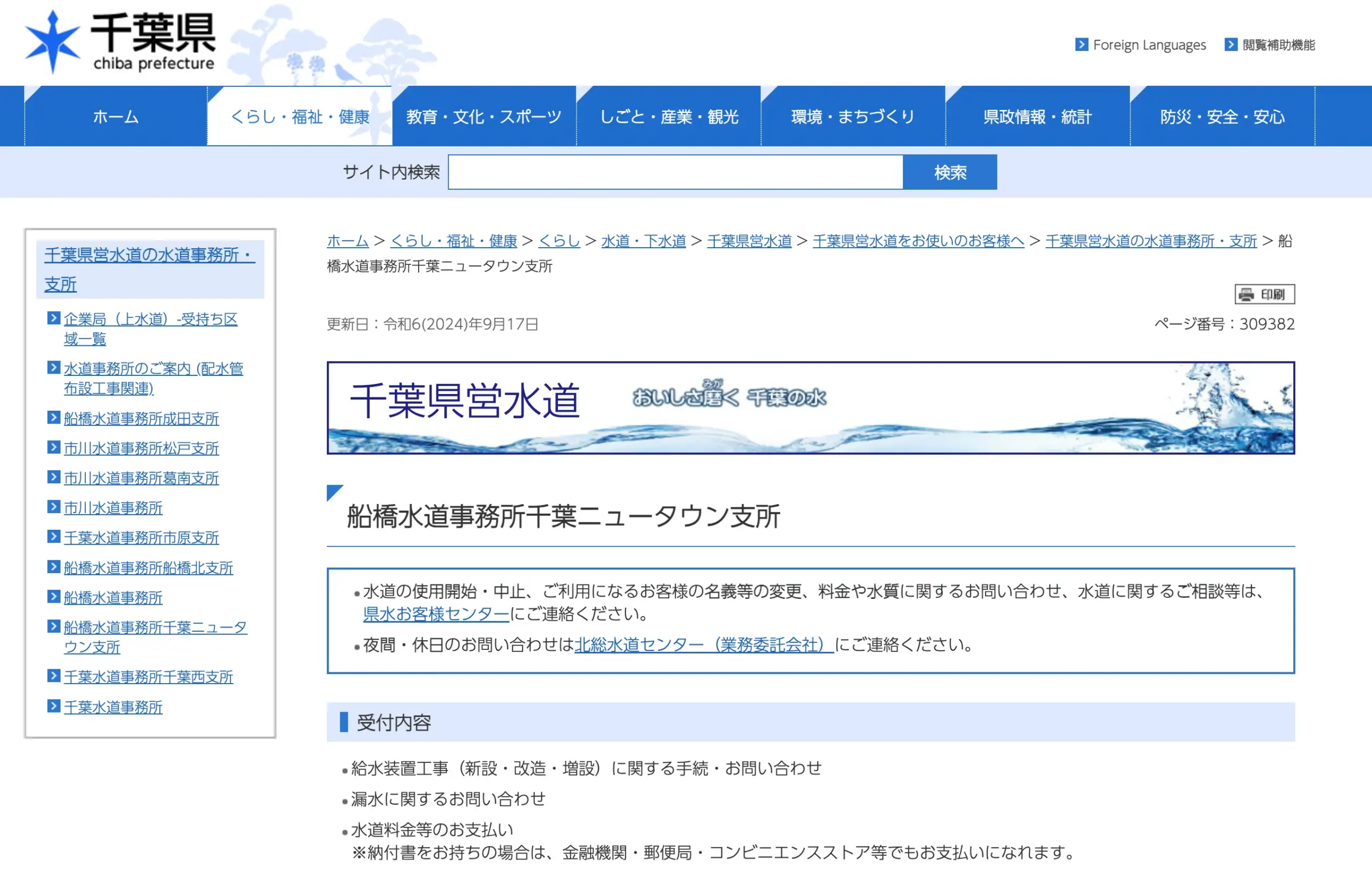Image resolution: width=1372 pixels, height=889 pixels.
Task: Open the 県水お客様センター link
Action: 436,614
